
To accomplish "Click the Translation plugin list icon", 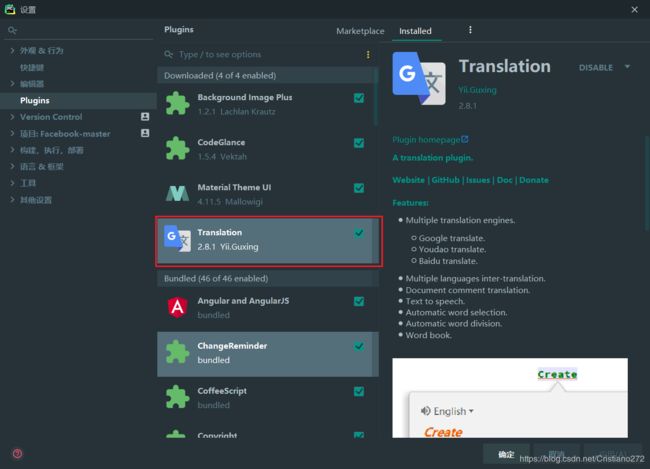I will (177, 238).
